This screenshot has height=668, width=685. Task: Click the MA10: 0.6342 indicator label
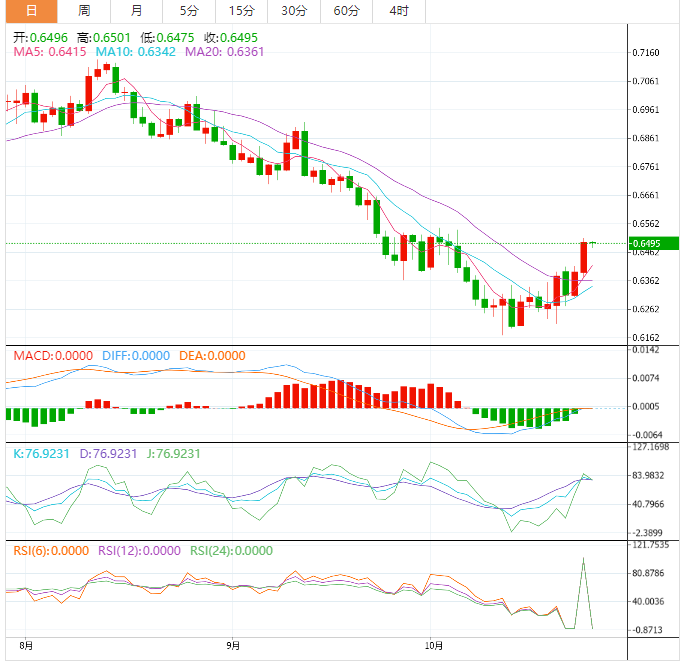coord(135,52)
